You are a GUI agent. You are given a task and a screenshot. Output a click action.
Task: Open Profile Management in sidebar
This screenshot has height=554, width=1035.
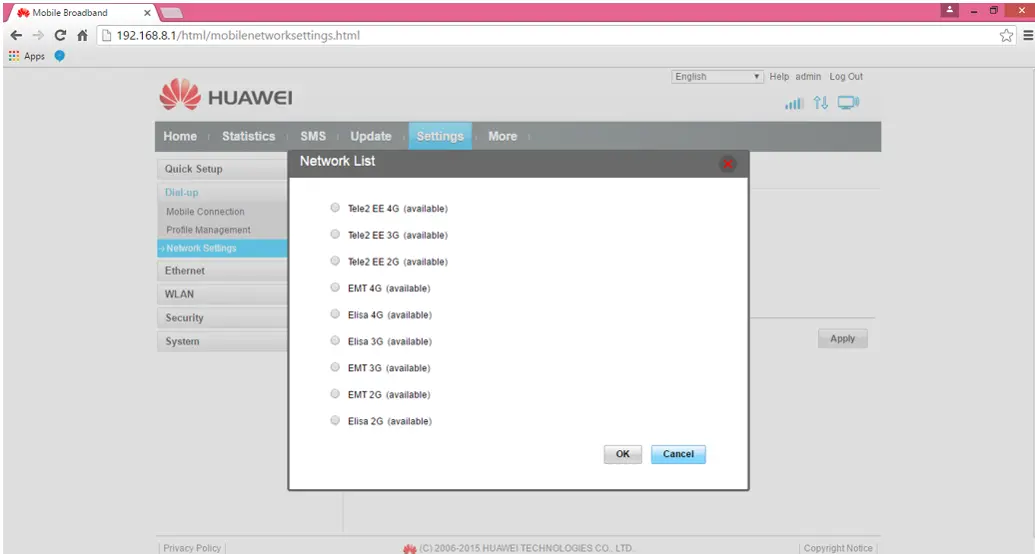pos(208,230)
